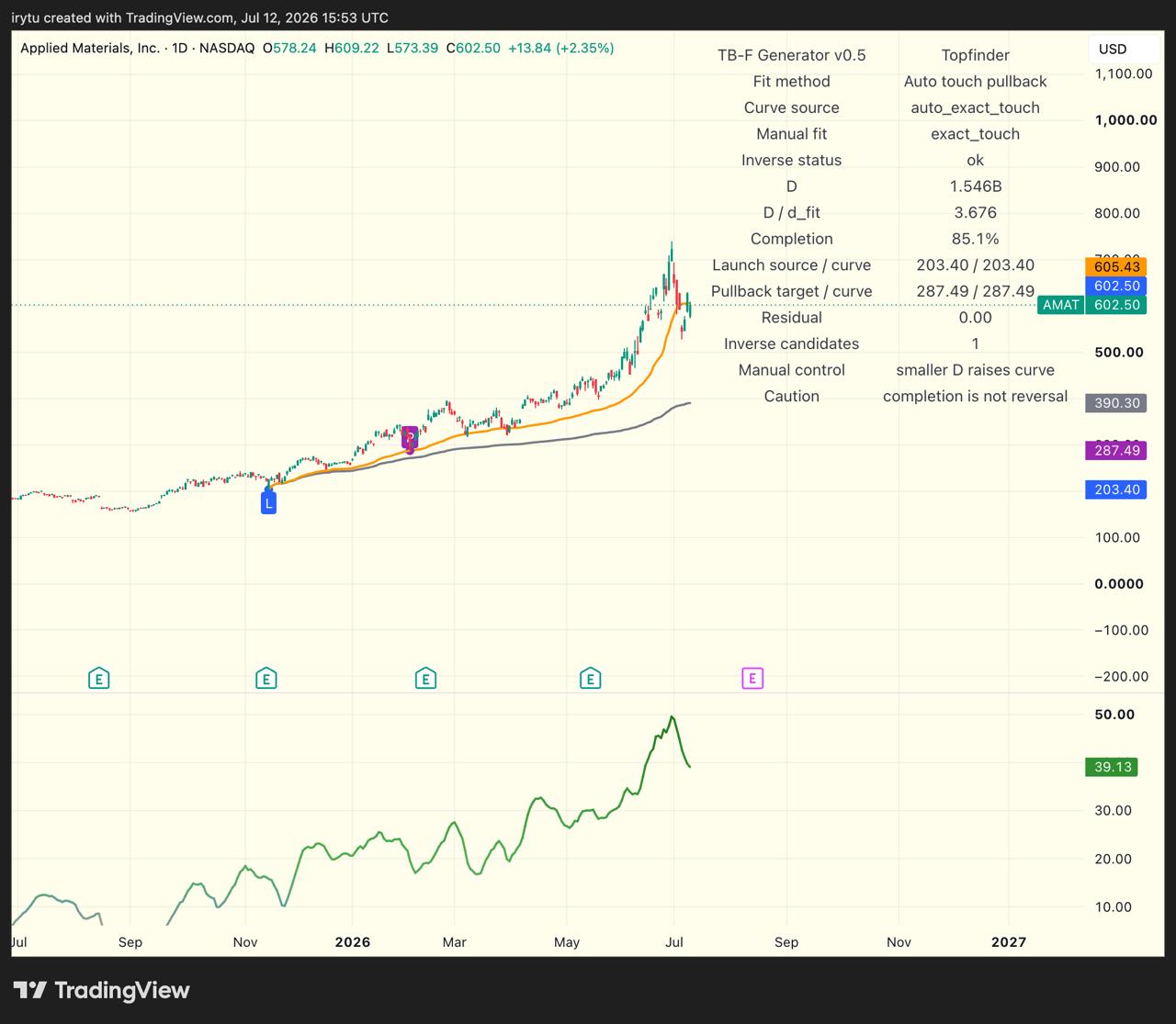This screenshot has width=1176, height=1024.
Task: Click the Applied Materials, Inc. title text
Action: click(90, 48)
